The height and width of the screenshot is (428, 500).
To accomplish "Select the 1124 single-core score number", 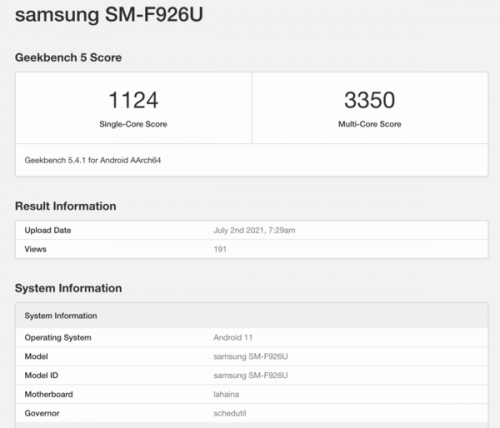I will 133,100.
